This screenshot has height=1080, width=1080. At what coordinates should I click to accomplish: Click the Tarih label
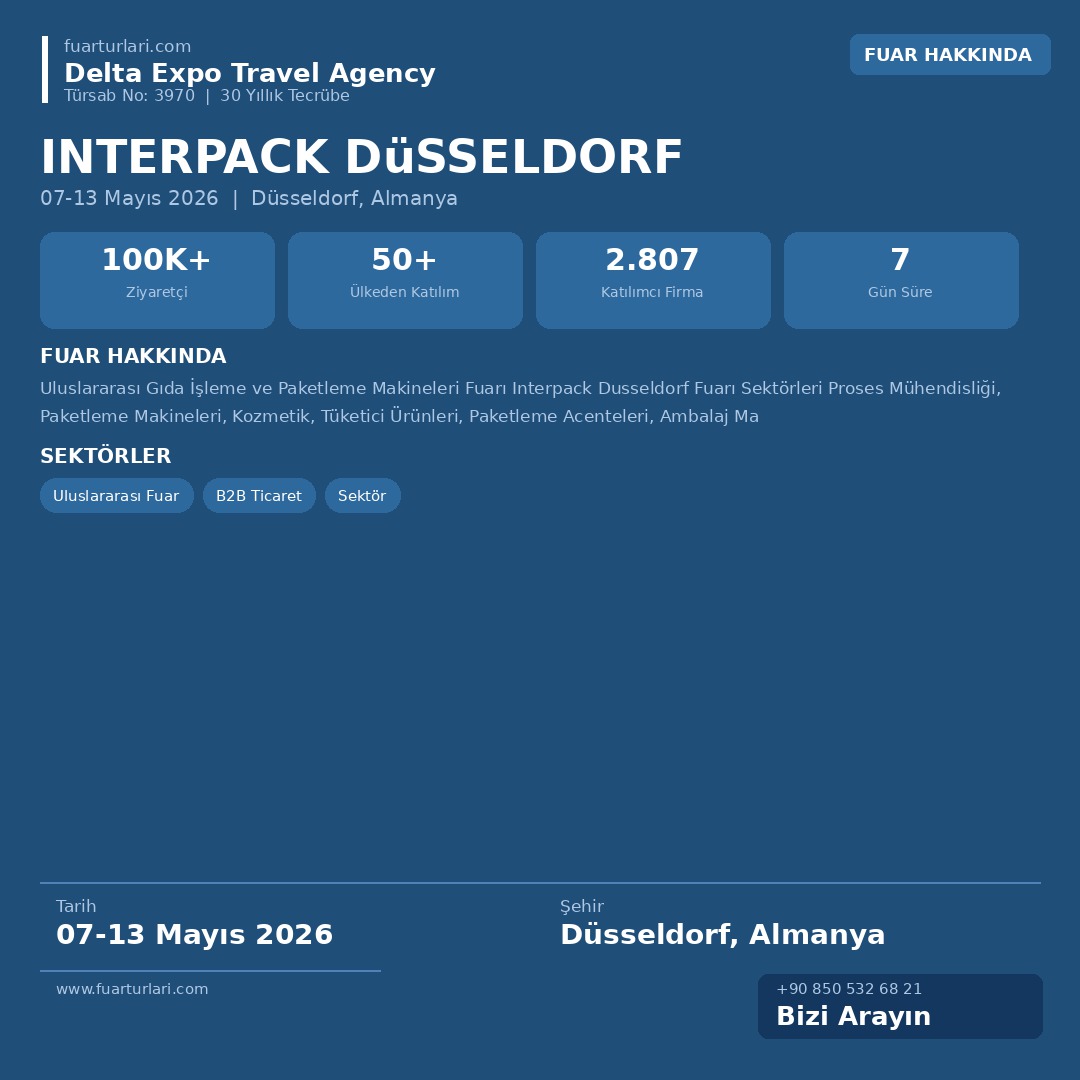tap(76, 906)
